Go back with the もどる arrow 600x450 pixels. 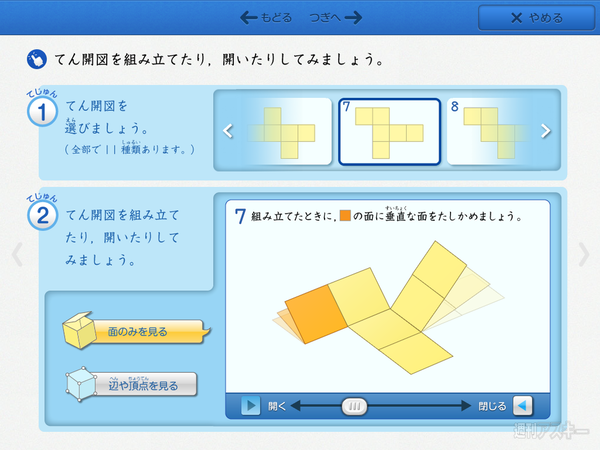[x=266, y=18]
